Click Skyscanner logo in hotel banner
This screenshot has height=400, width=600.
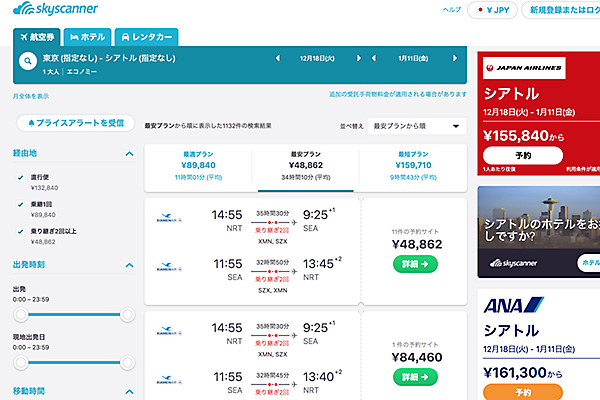coord(514,263)
